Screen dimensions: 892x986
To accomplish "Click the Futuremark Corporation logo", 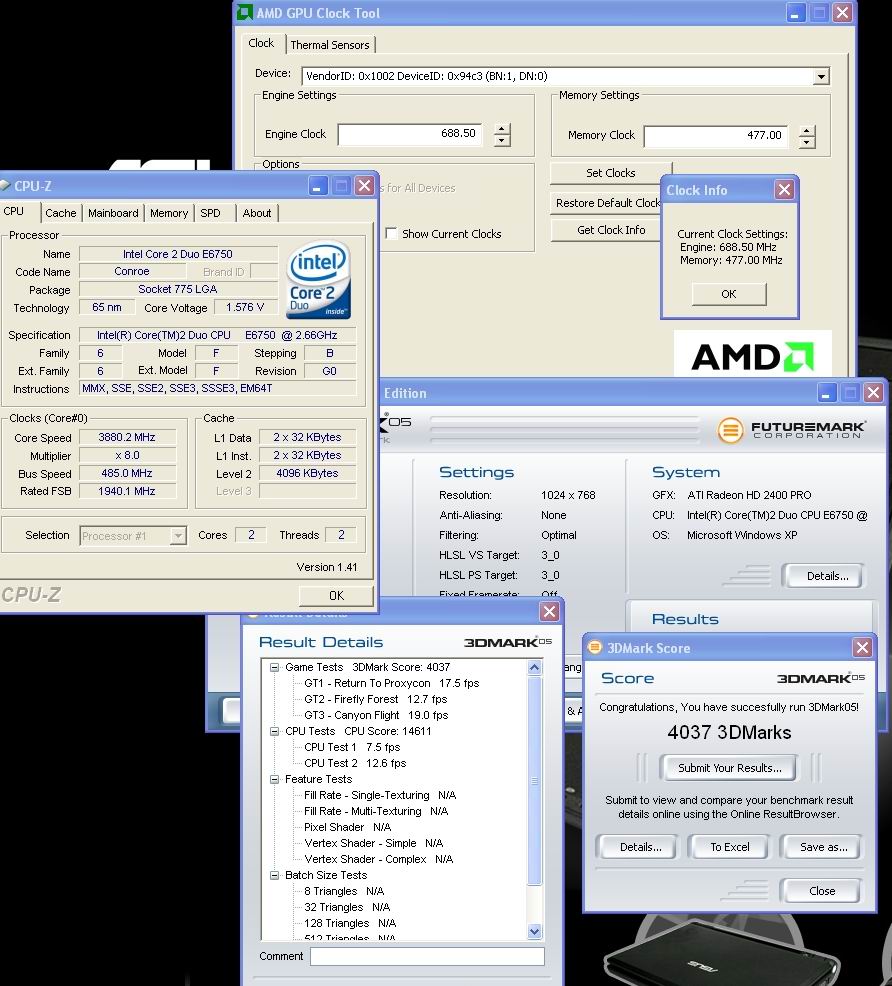I will [x=791, y=430].
